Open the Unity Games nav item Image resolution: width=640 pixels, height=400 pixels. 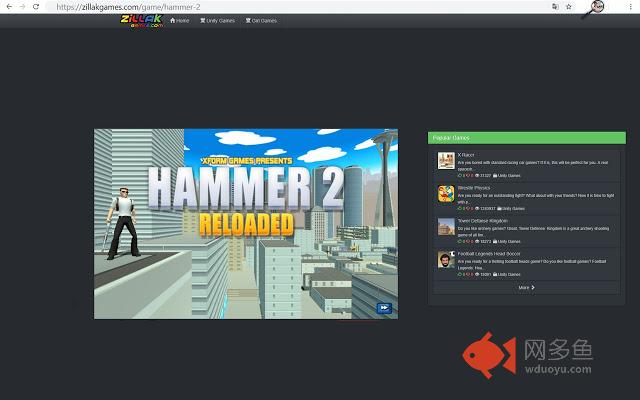(x=217, y=20)
